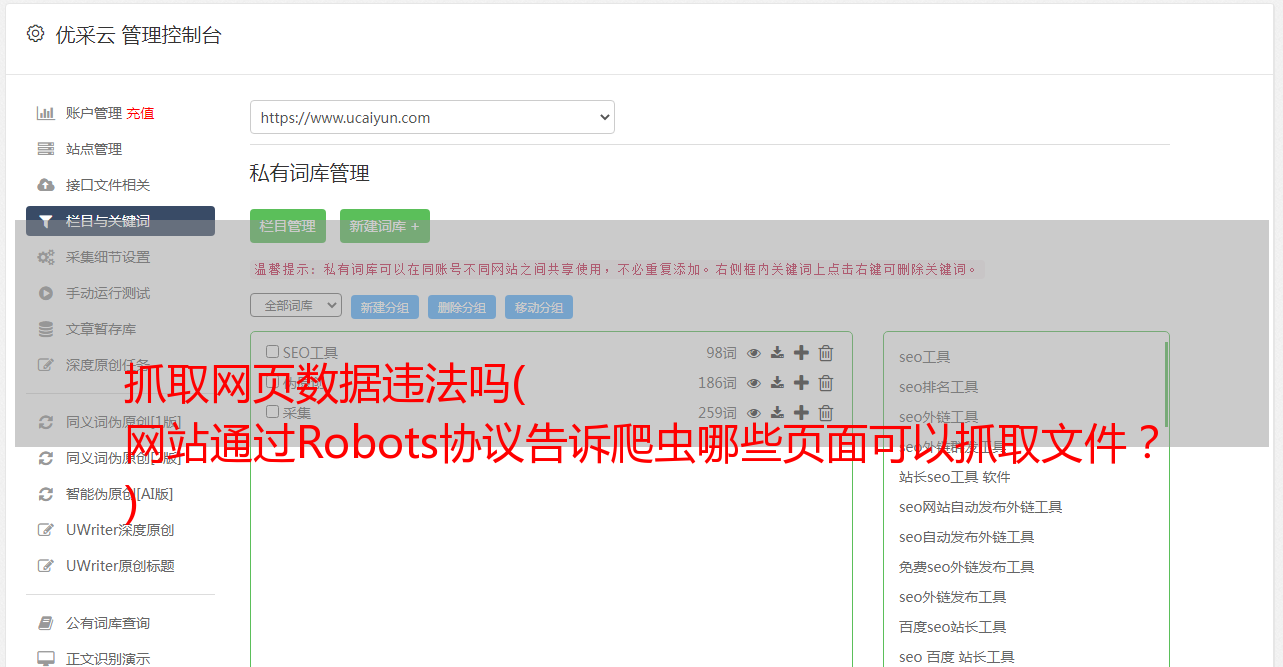Tick the SEO工具 checkbox
1283x667 pixels.
(x=272, y=352)
